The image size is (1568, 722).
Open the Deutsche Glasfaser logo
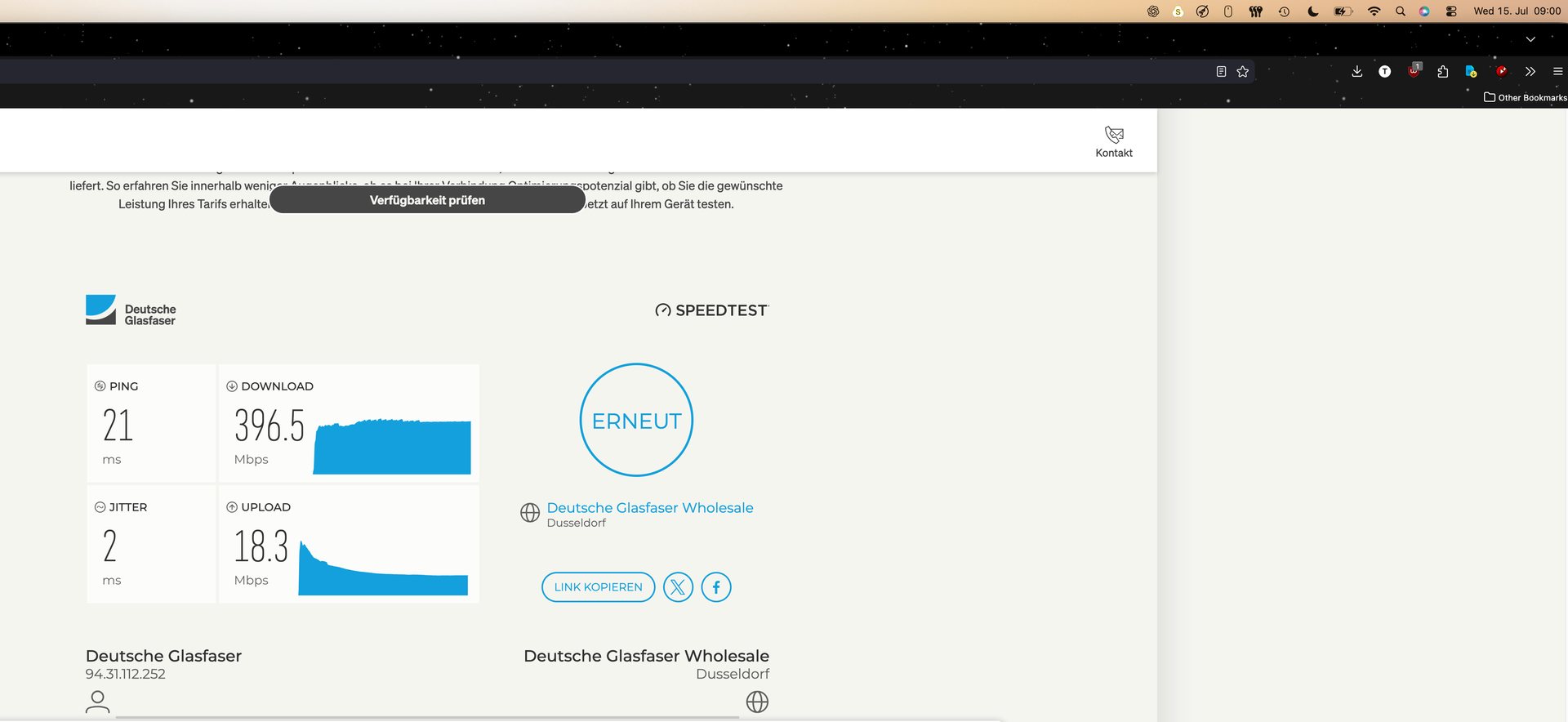131,310
